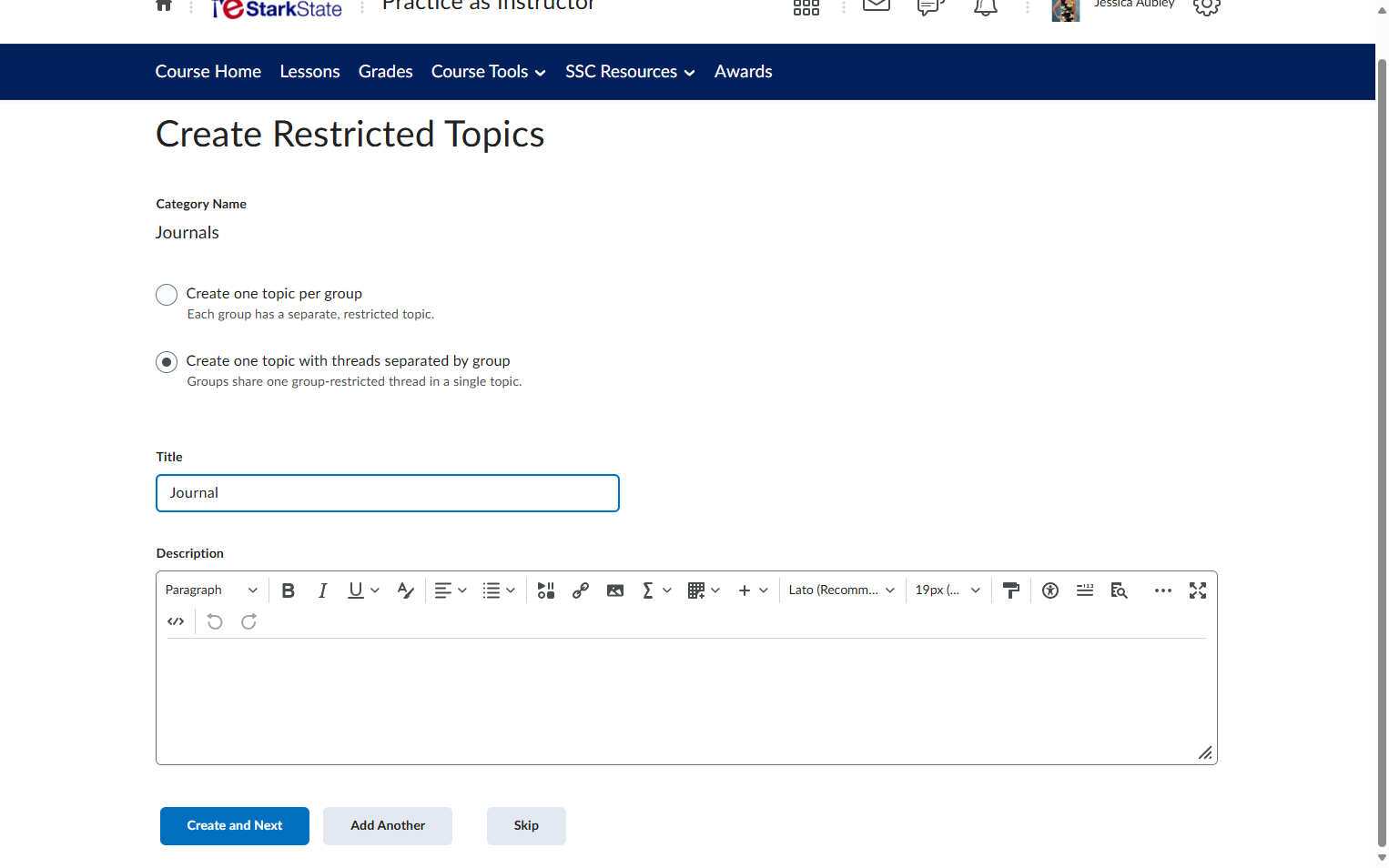Insert an image into the description

pyautogui.click(x=615, y=590)
